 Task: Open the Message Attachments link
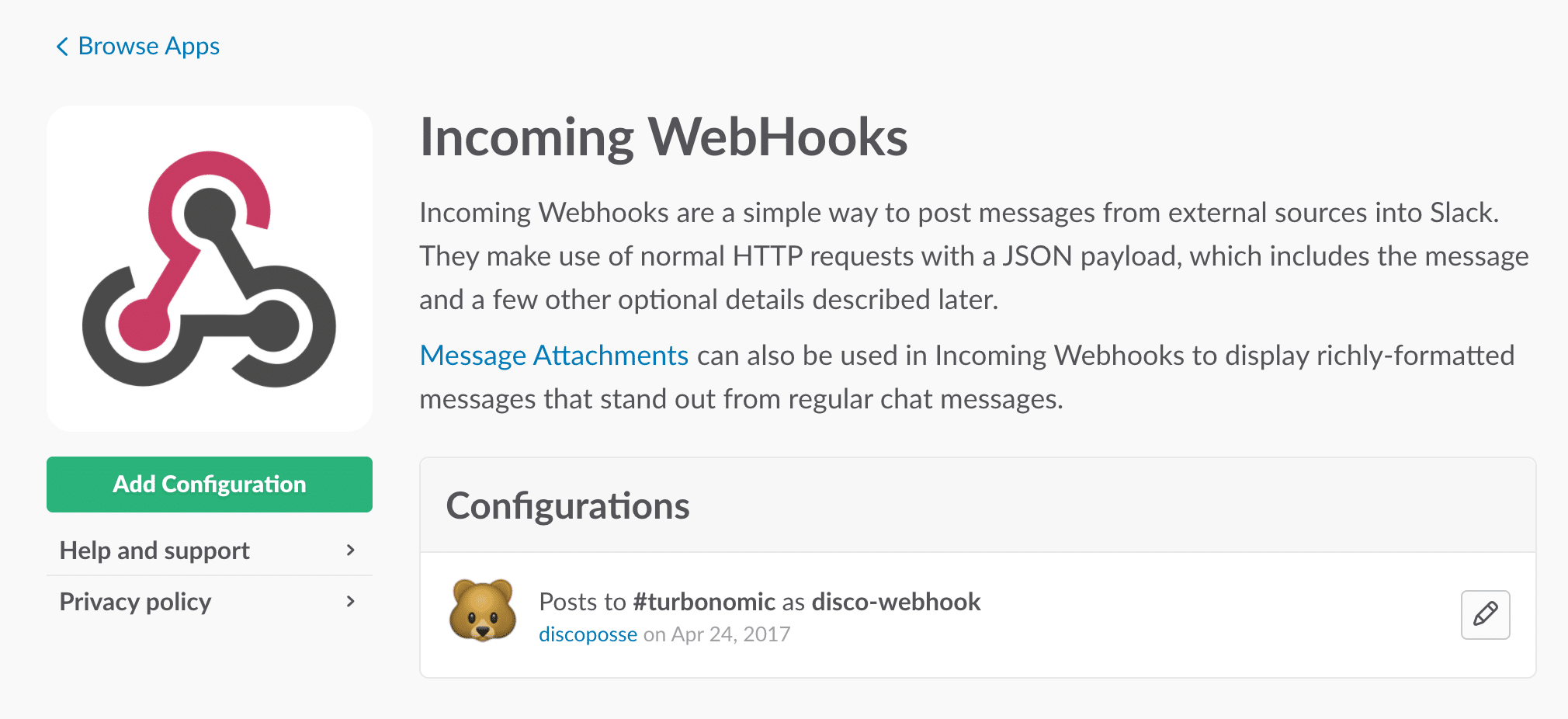coord(554,356)
